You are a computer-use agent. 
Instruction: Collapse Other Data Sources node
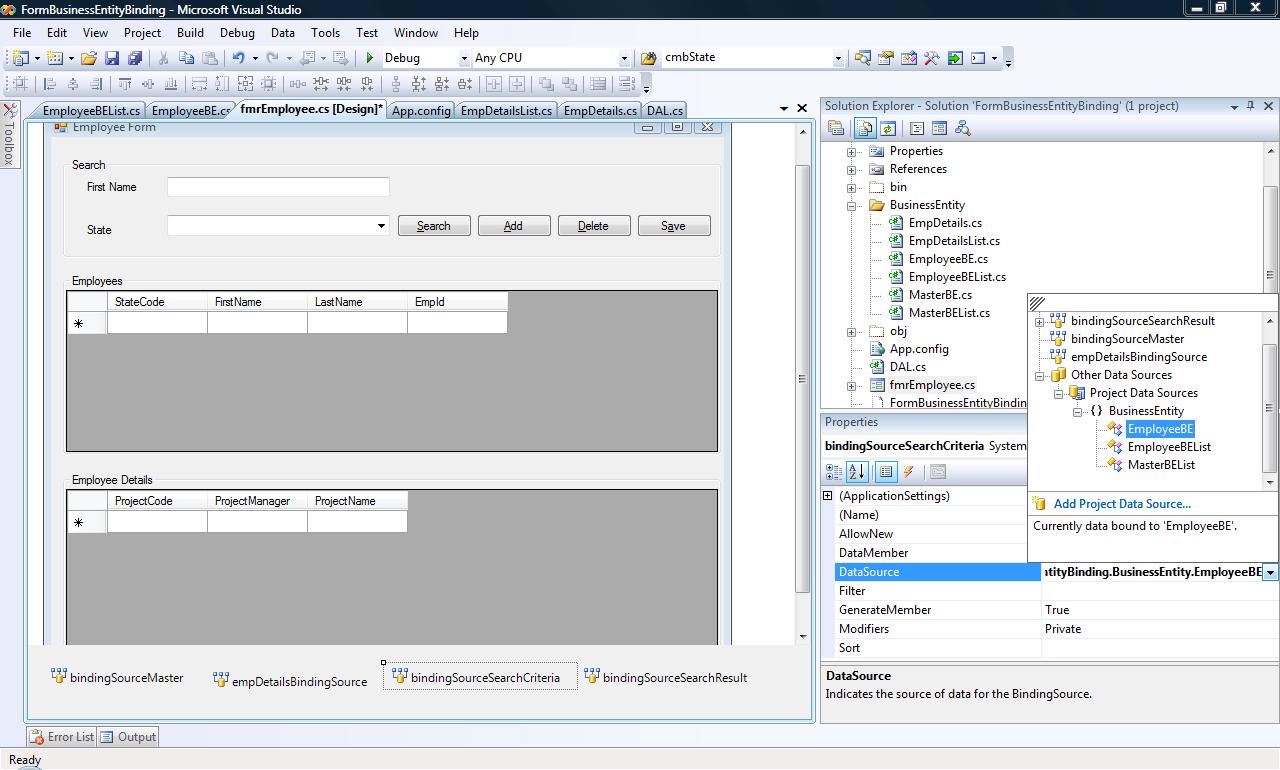pos(1040,376)
